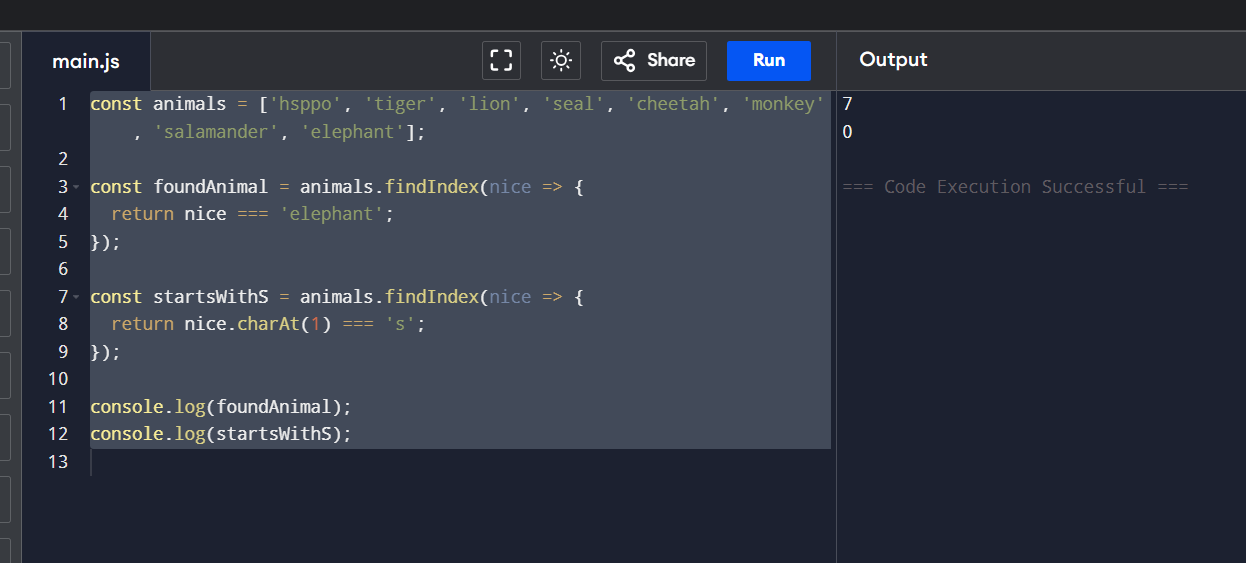Select the main.js file tab

86,61
